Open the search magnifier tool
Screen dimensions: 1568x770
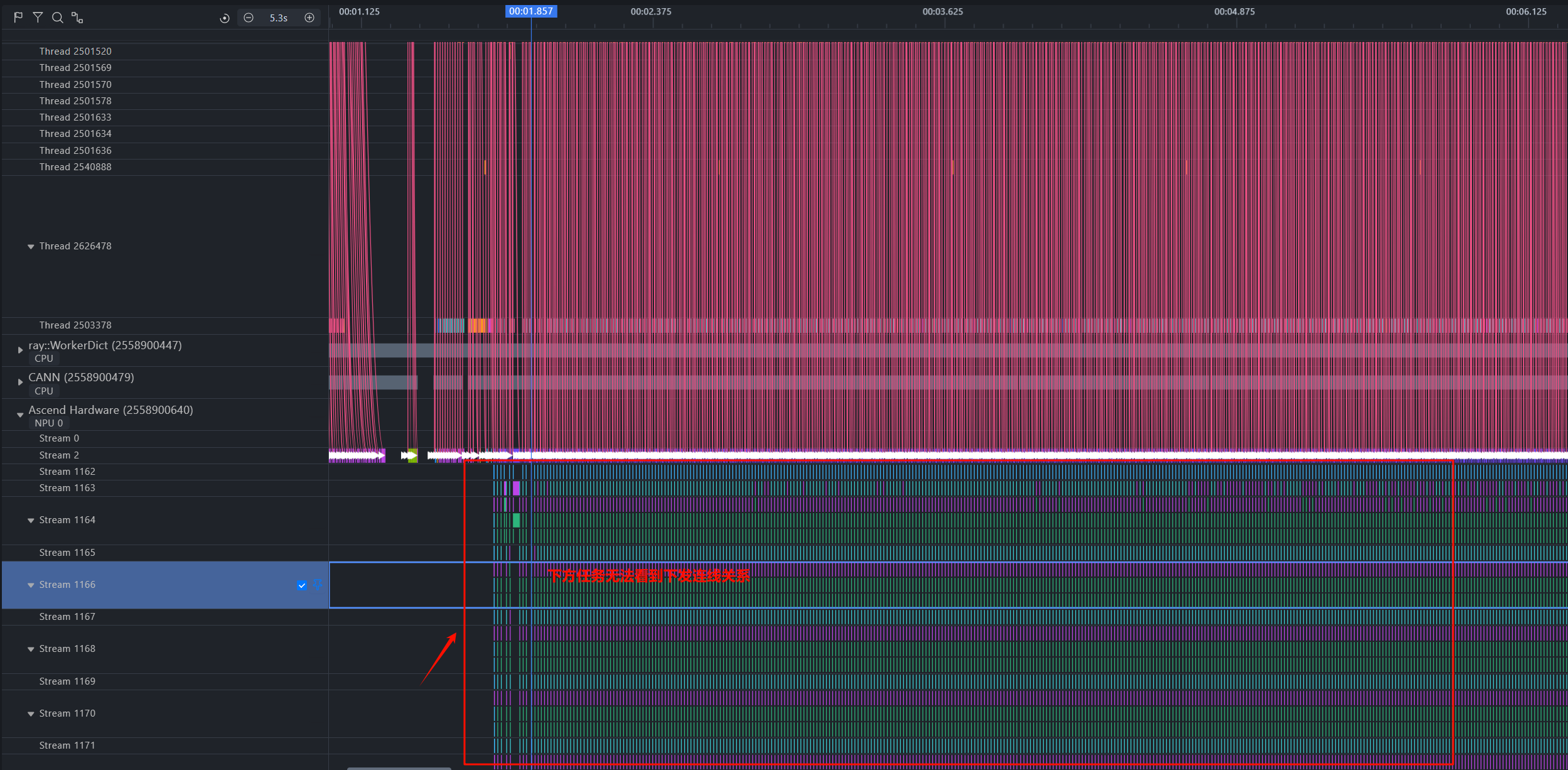tap(57, 18)
